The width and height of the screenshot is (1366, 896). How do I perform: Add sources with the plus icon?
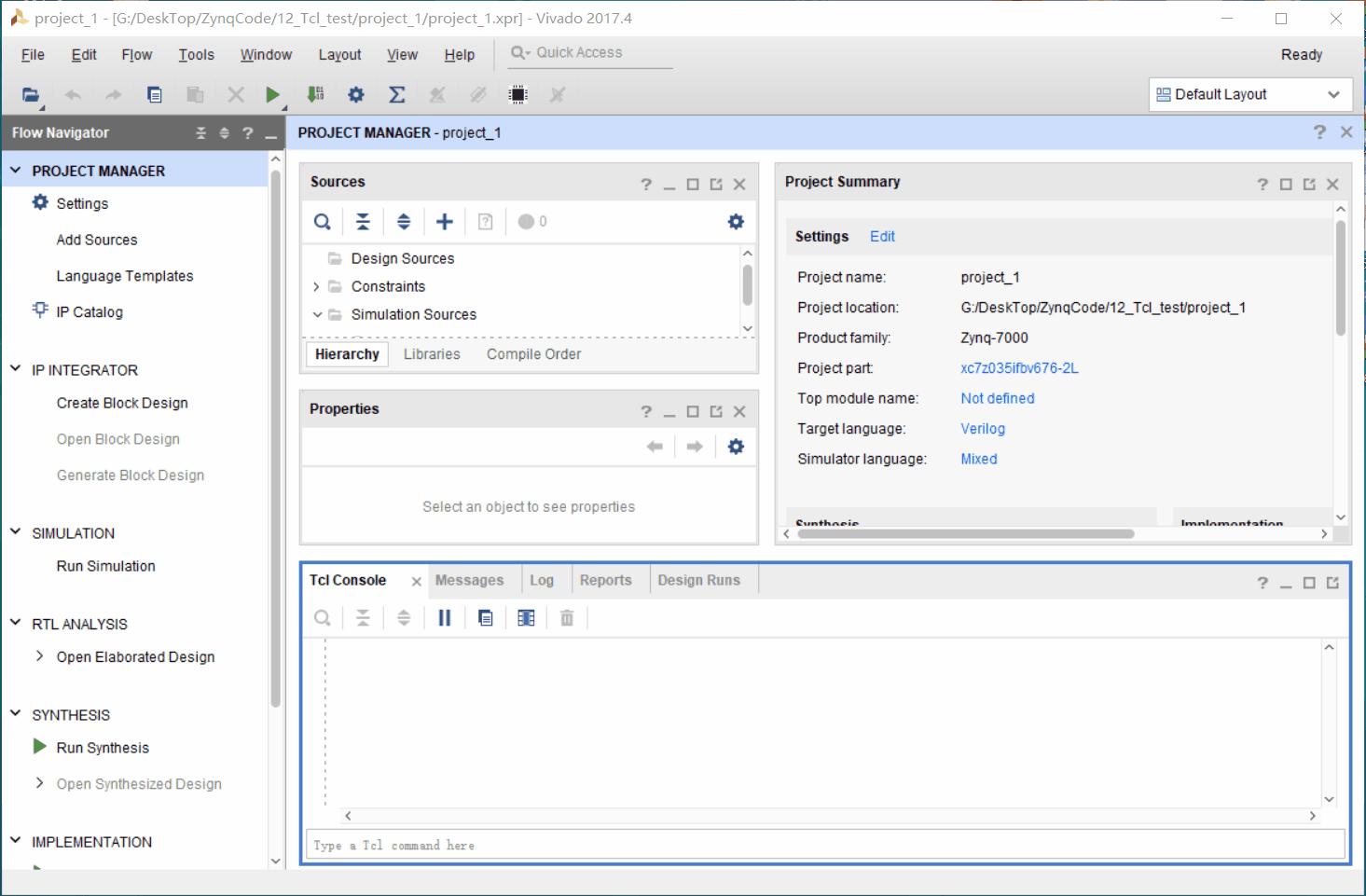[x=445, y=222]
